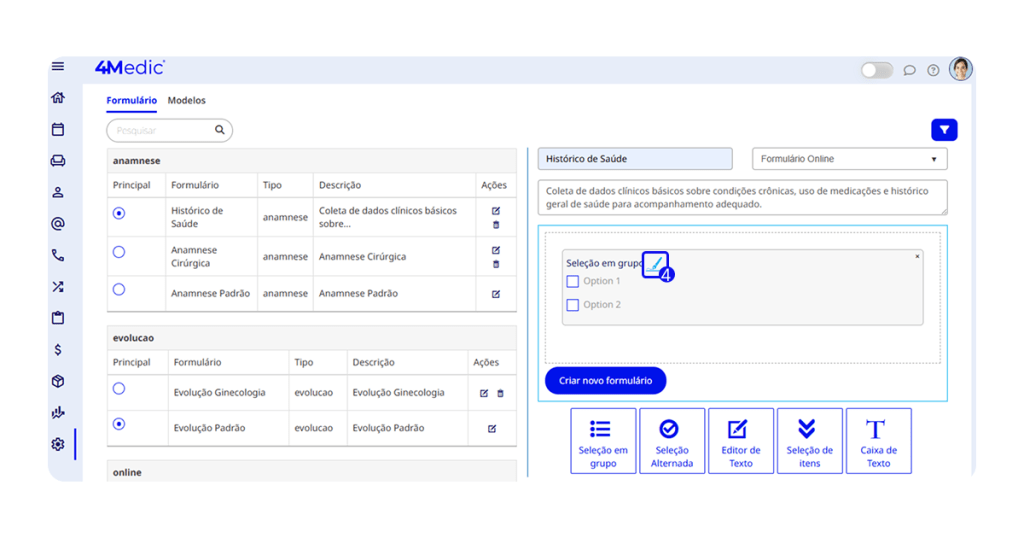Viewport: 1024px width, 538px height.
Task: Open the settings gear in sidebar
Action: click(x=58, y=444)
